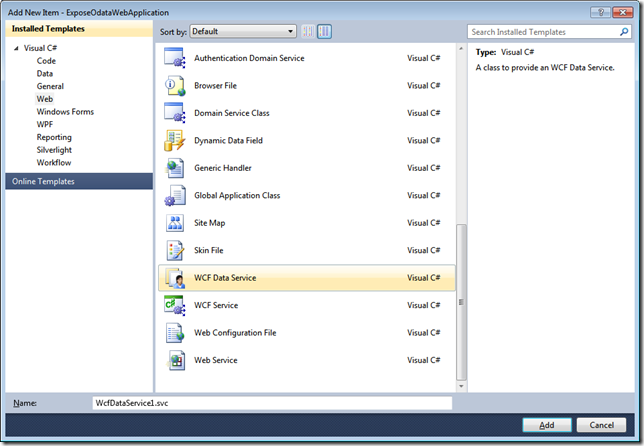Select the Site Map template icon
This screenshot has width=644, height=446.
[x=175, y=223]
